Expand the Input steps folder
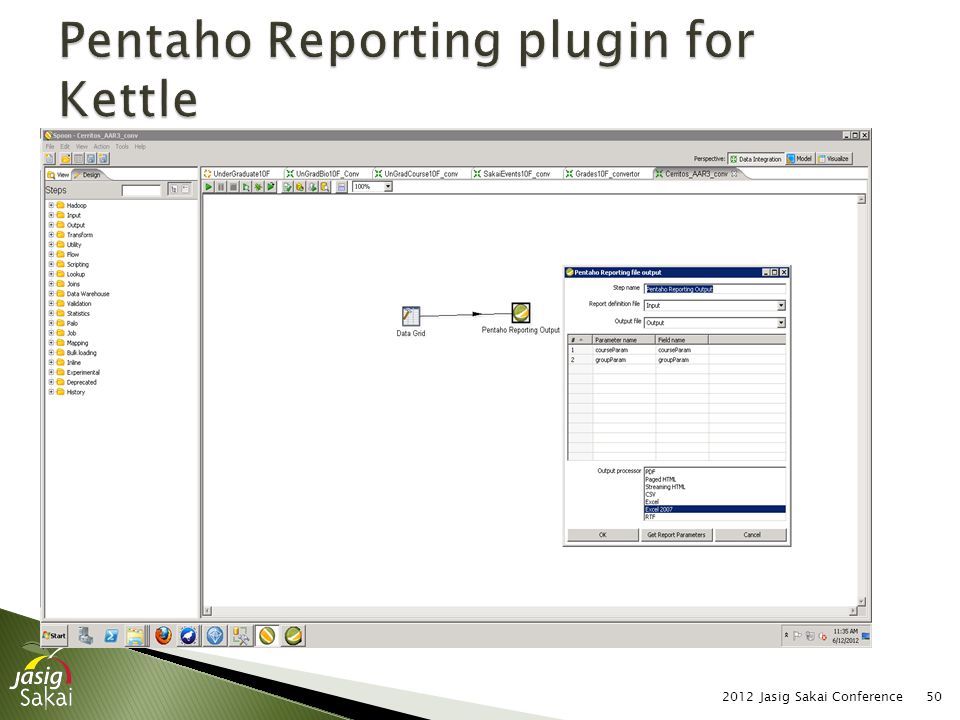The height and width of the screenshot is (720, 960). (x=51, y=215)
